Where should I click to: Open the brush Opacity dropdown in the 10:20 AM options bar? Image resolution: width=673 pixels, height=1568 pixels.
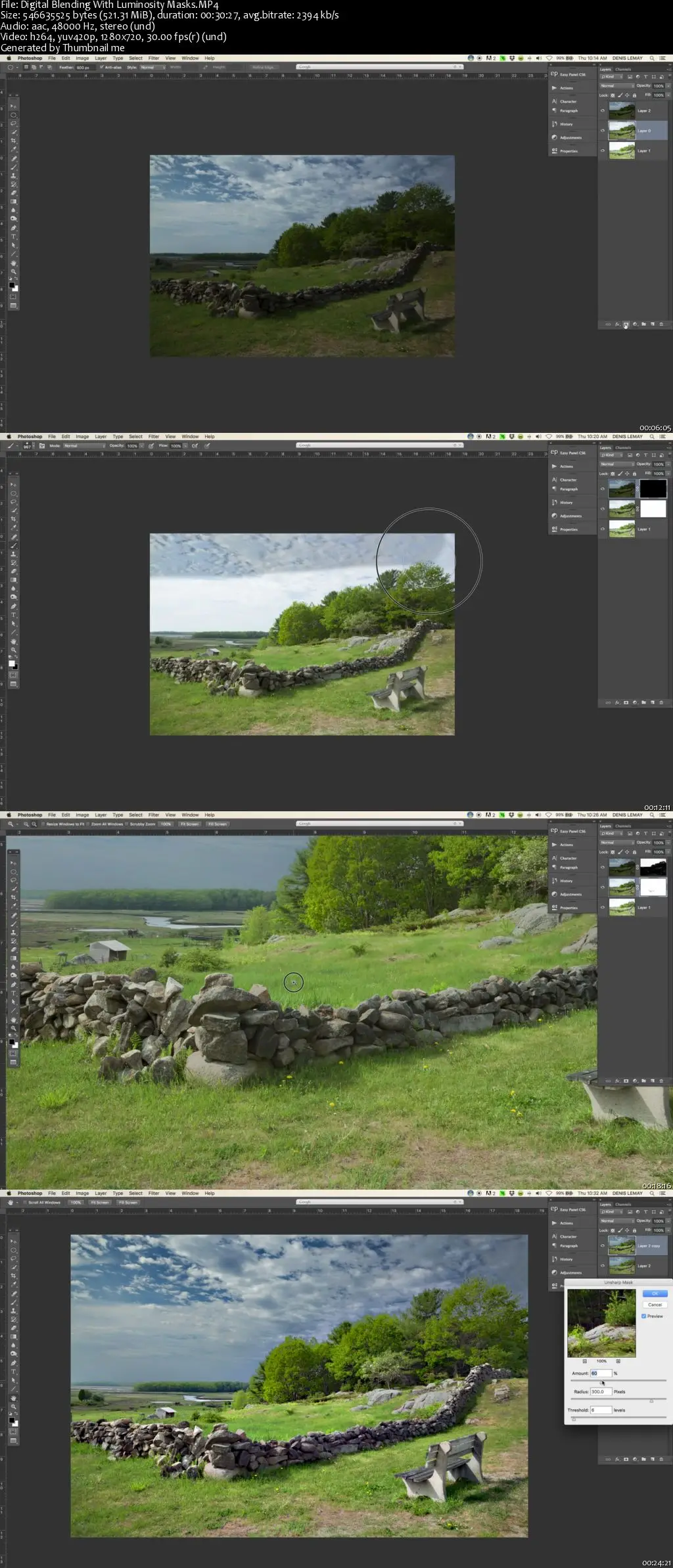point(141,445)
